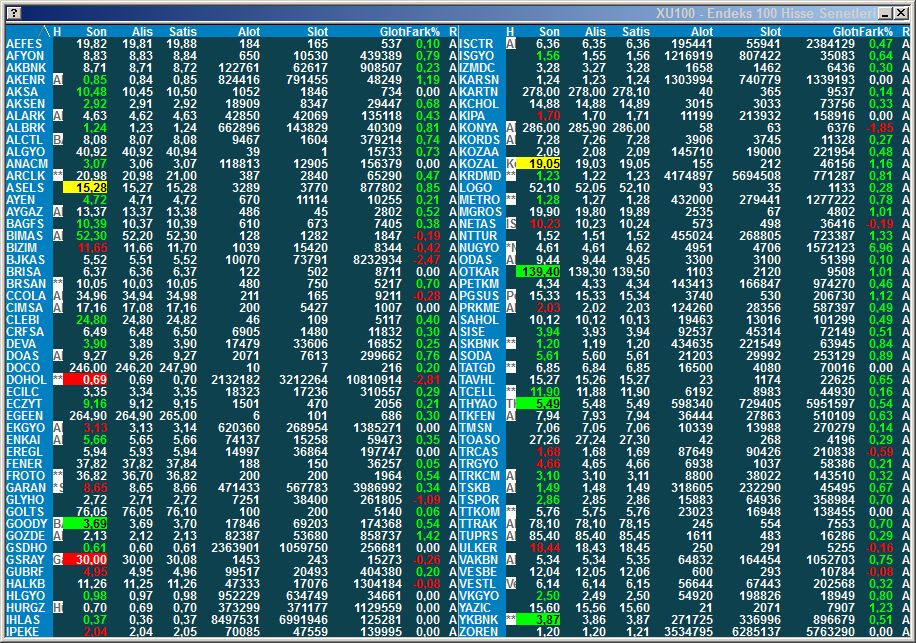916x643 pixels.
Task: Pick the GSRAY ticker
Action: (26, 559)
